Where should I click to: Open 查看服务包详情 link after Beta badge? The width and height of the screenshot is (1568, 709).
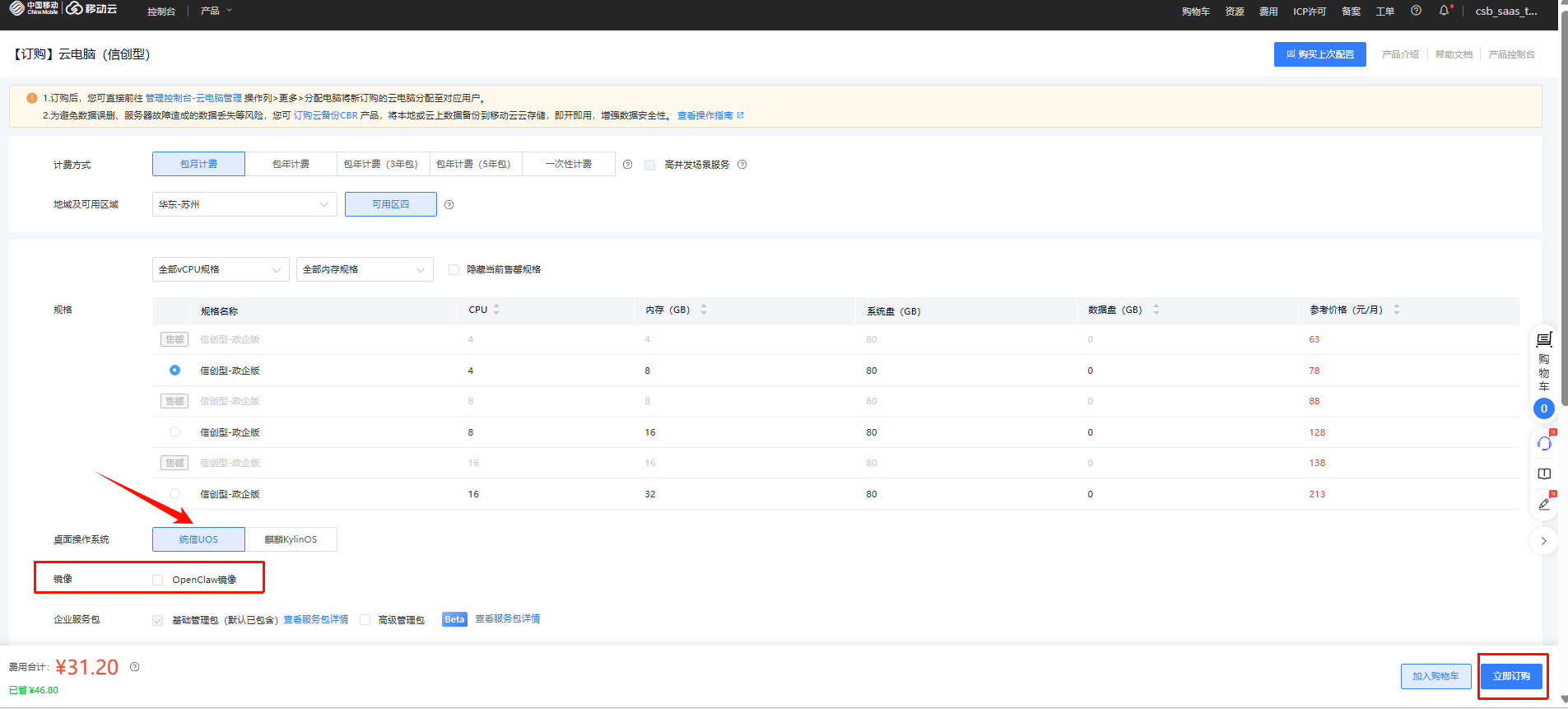point(508,618)
